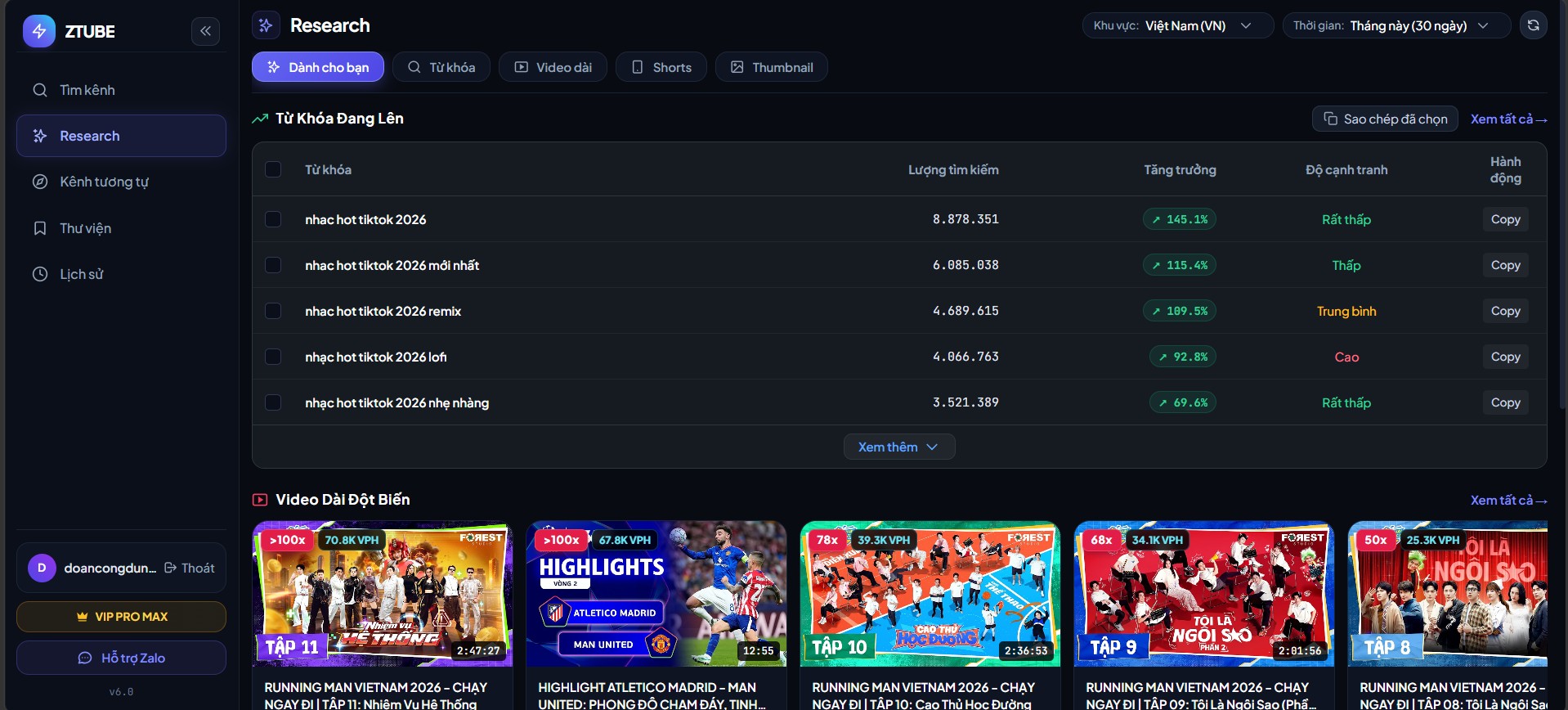The height and width of the screenshot is (710, 1568).
Task: Click the search icon beside Tìm kênh
Action: 40,90
